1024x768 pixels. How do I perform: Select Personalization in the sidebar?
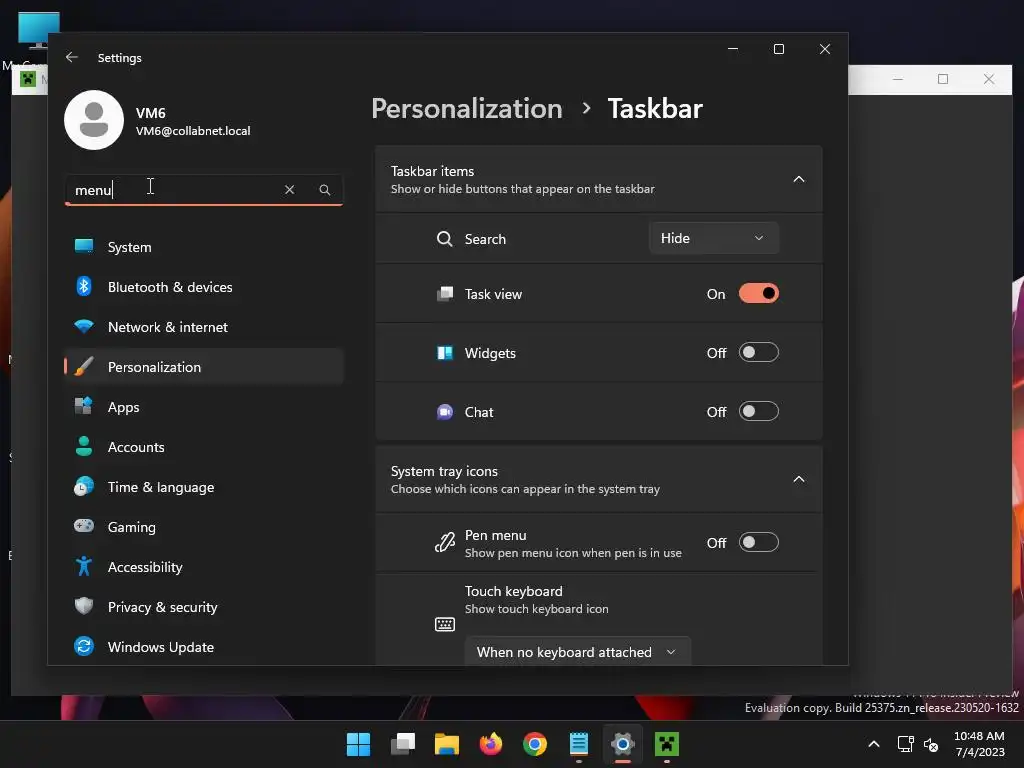click(x=204, y=366)
